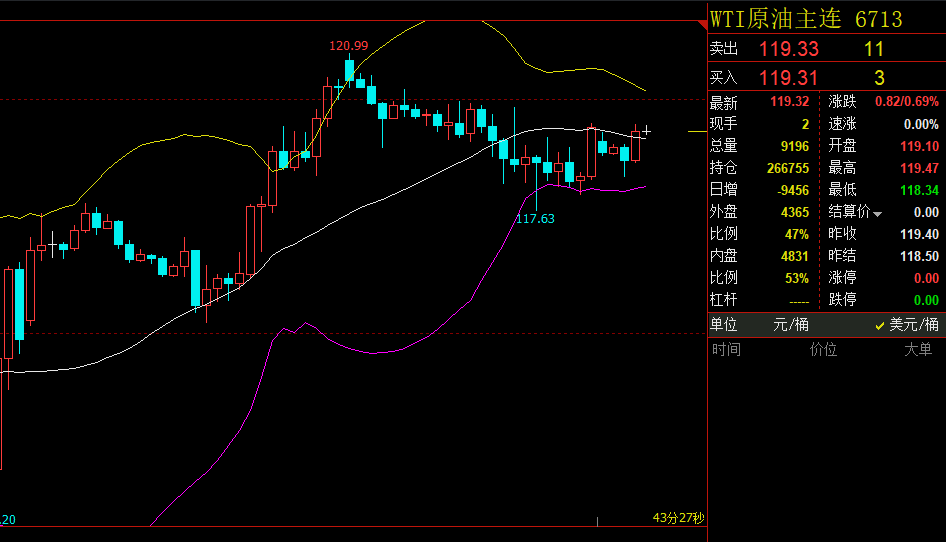This screenshot has height=542, width=946.
Task: Click the 内盘 value 4831
Action: pyautogui.click(x=795, y=257)
